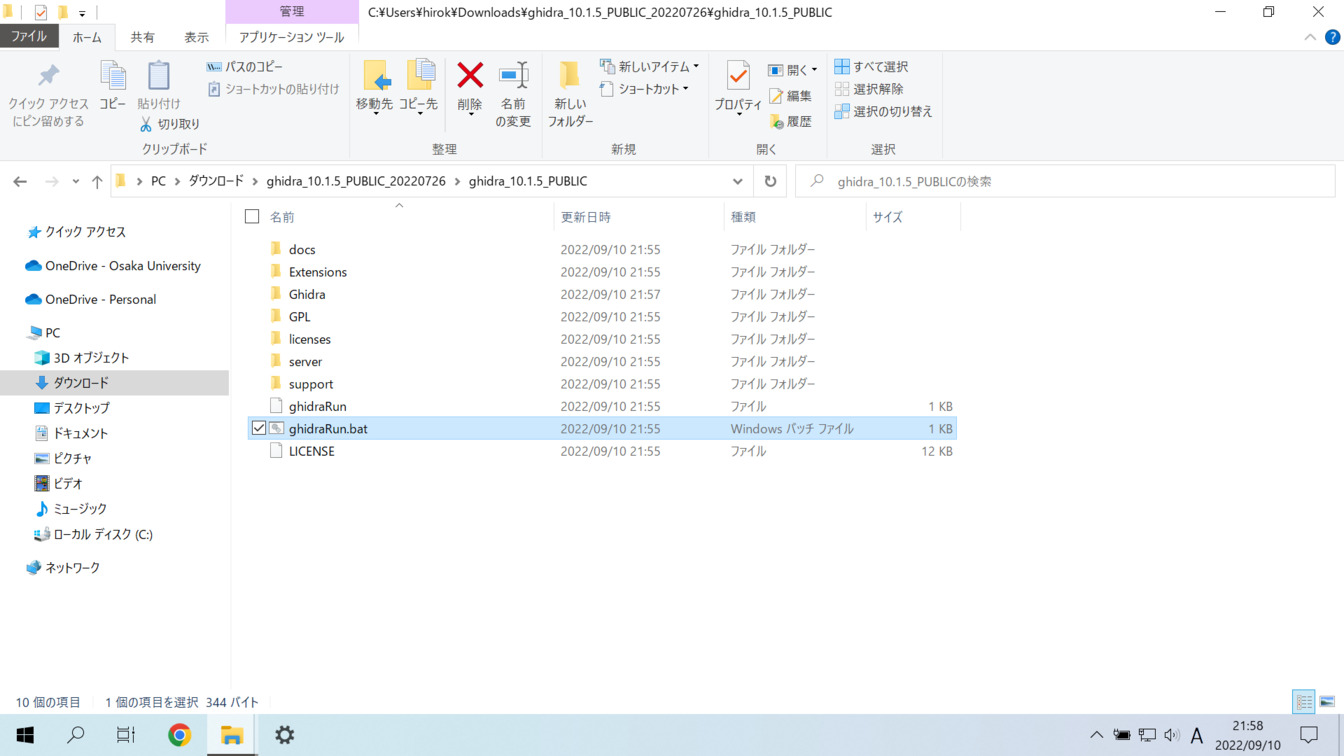Open Windows Start menu
Screen dimensions: 1344x756
[25, 735]
